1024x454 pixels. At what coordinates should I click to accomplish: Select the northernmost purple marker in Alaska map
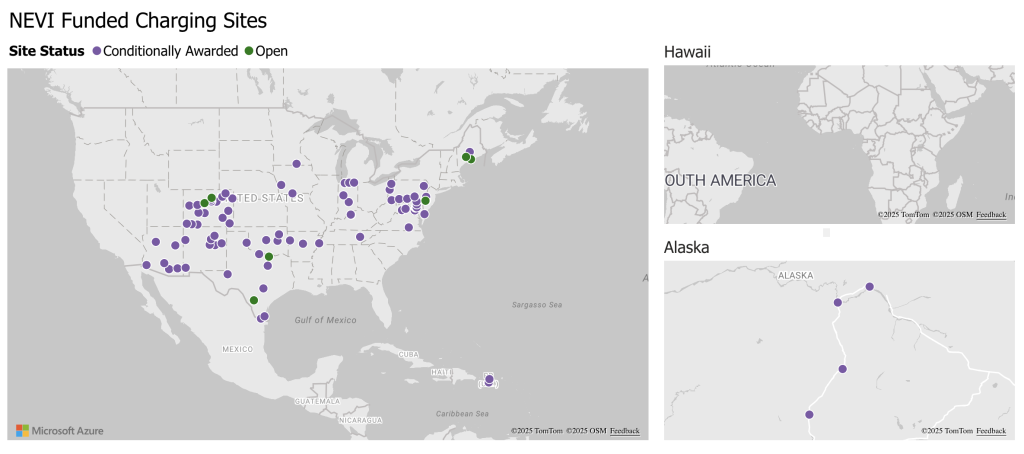pyautogui.click(x=869, y=287)
